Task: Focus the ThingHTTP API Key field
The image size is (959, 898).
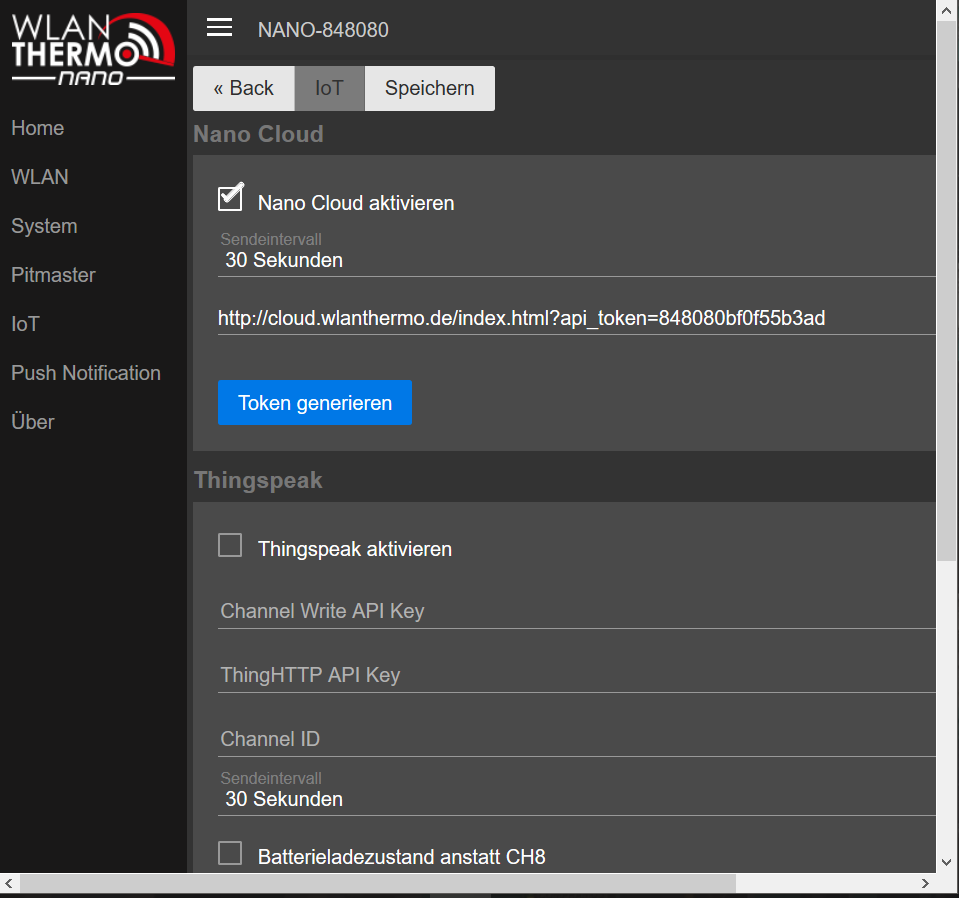Action: 576,675
